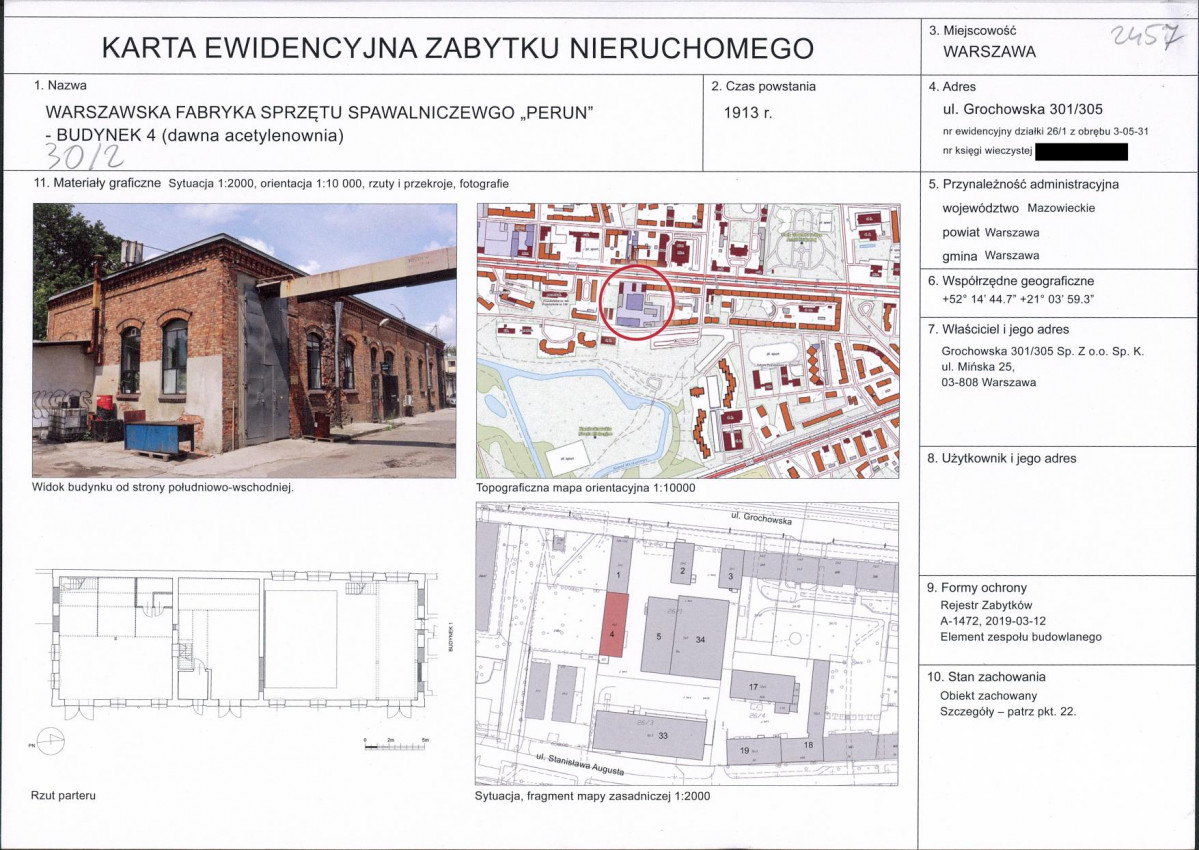Click 'Rejestr Zabytków' entry

tap(986, 605)
